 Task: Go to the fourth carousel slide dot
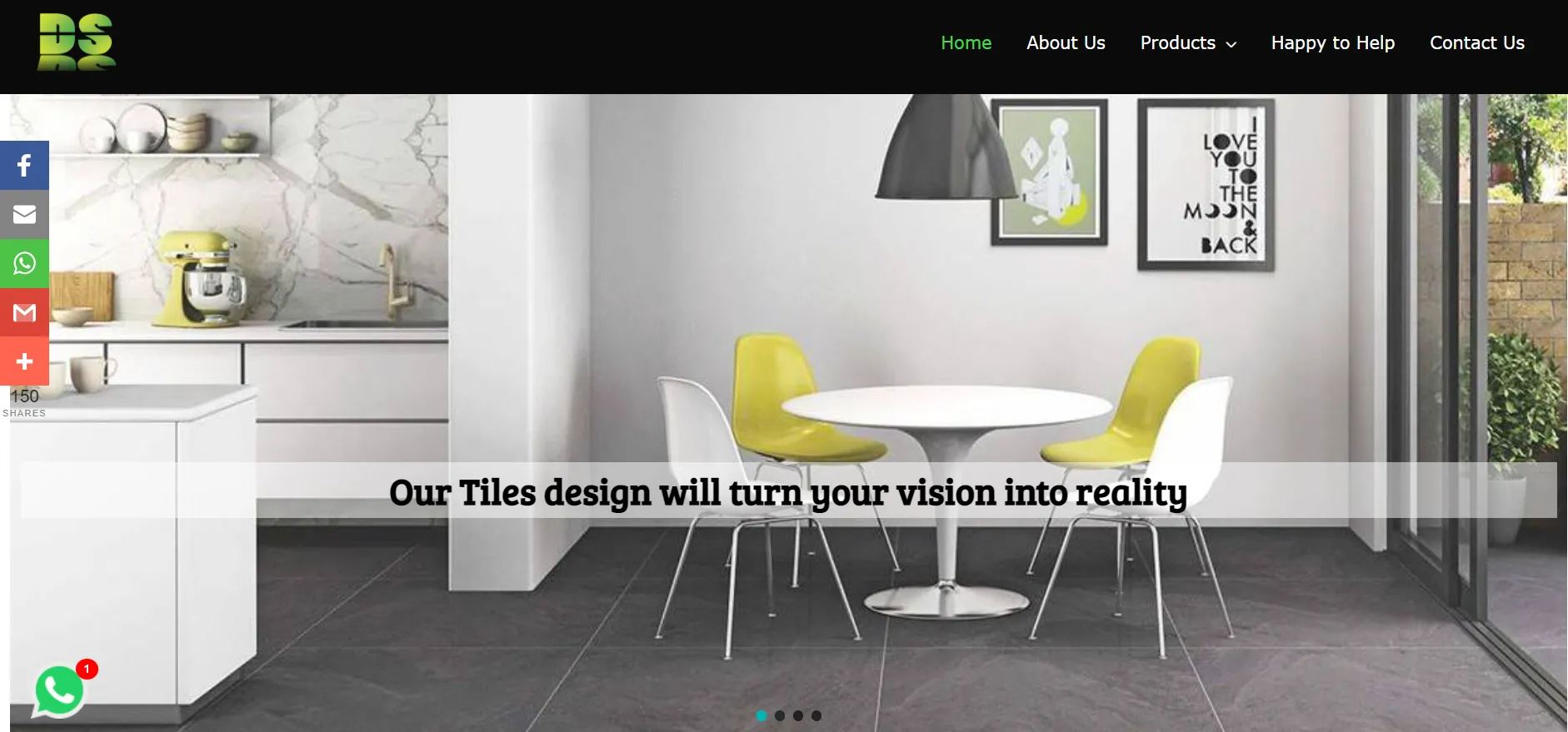(816, 715)
